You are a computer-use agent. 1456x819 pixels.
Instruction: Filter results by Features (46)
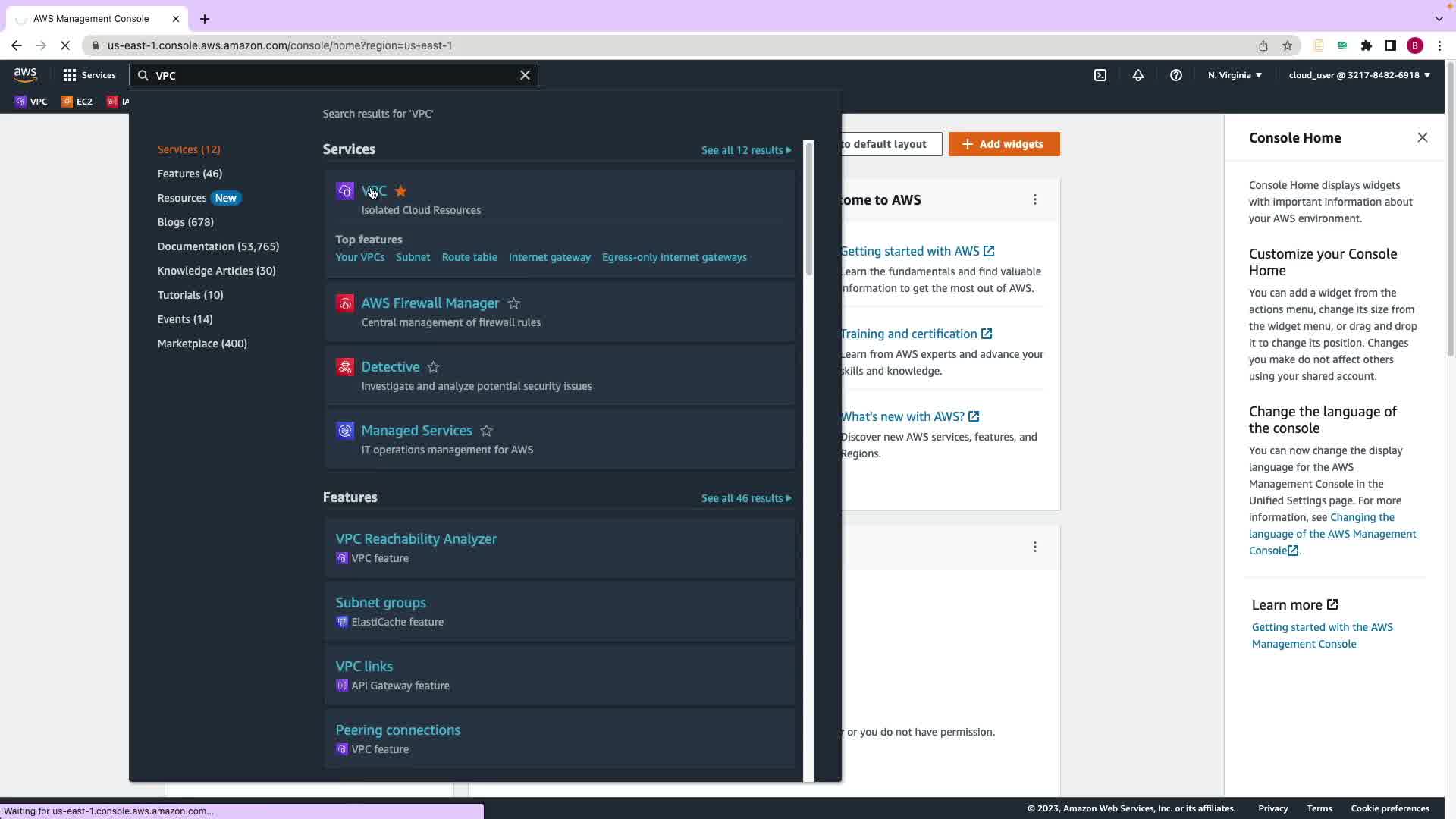click(190, 174)
